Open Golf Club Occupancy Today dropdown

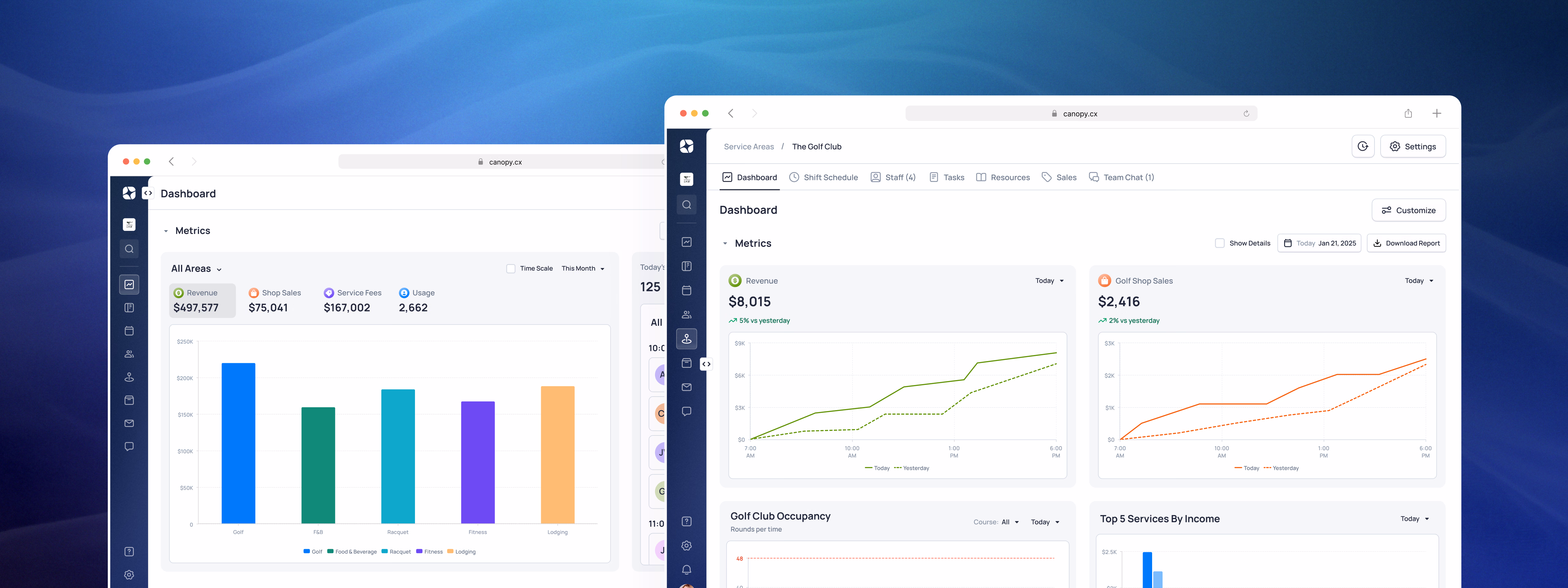pyautogui.click(x=1045, y=522)
